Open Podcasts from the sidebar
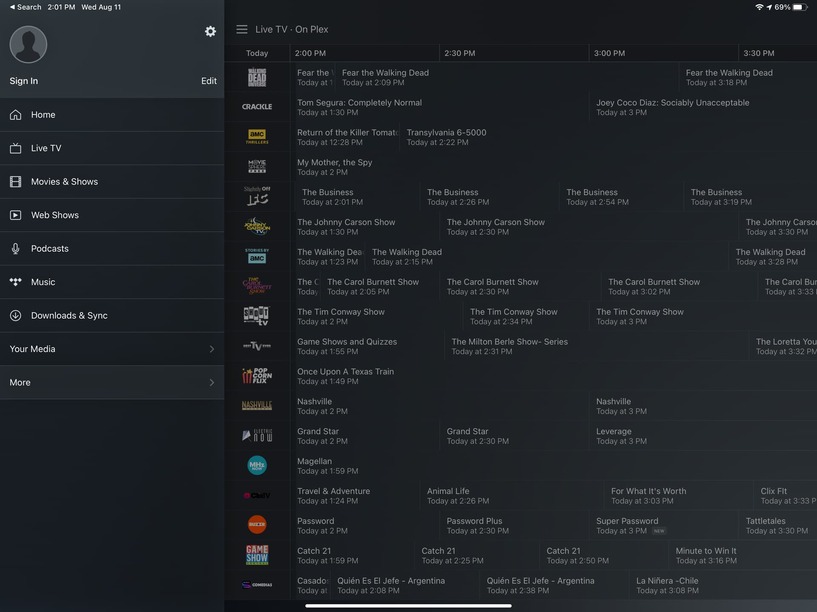The width and height of the screenshot is (817, 612). pos(112,248)
